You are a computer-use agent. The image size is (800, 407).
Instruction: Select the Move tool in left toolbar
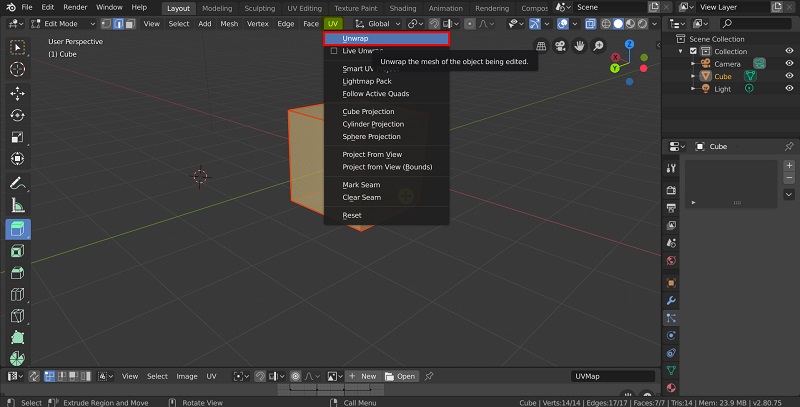(17, 93)
